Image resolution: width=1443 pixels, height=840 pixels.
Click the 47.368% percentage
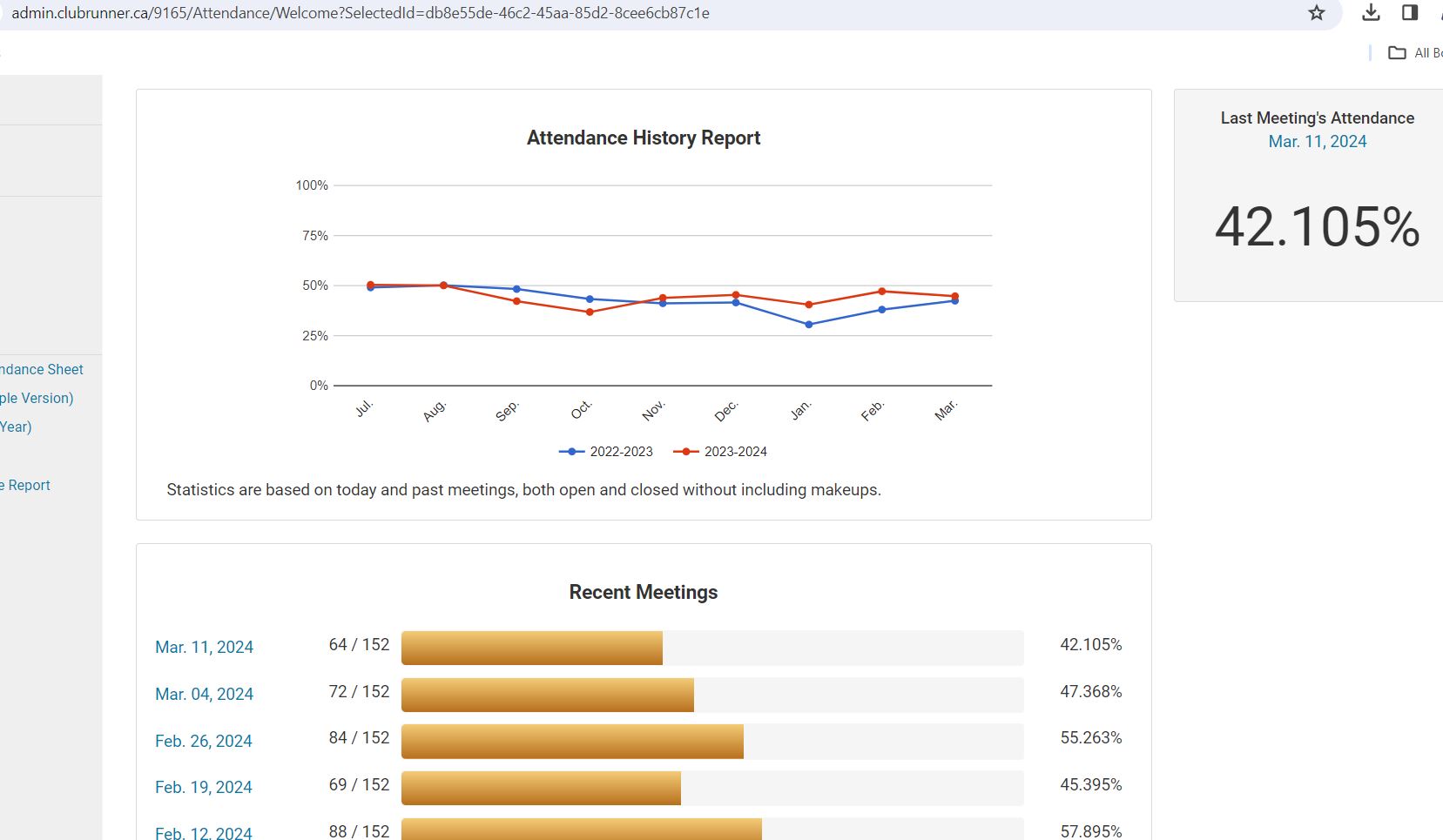pos(1090,692)
